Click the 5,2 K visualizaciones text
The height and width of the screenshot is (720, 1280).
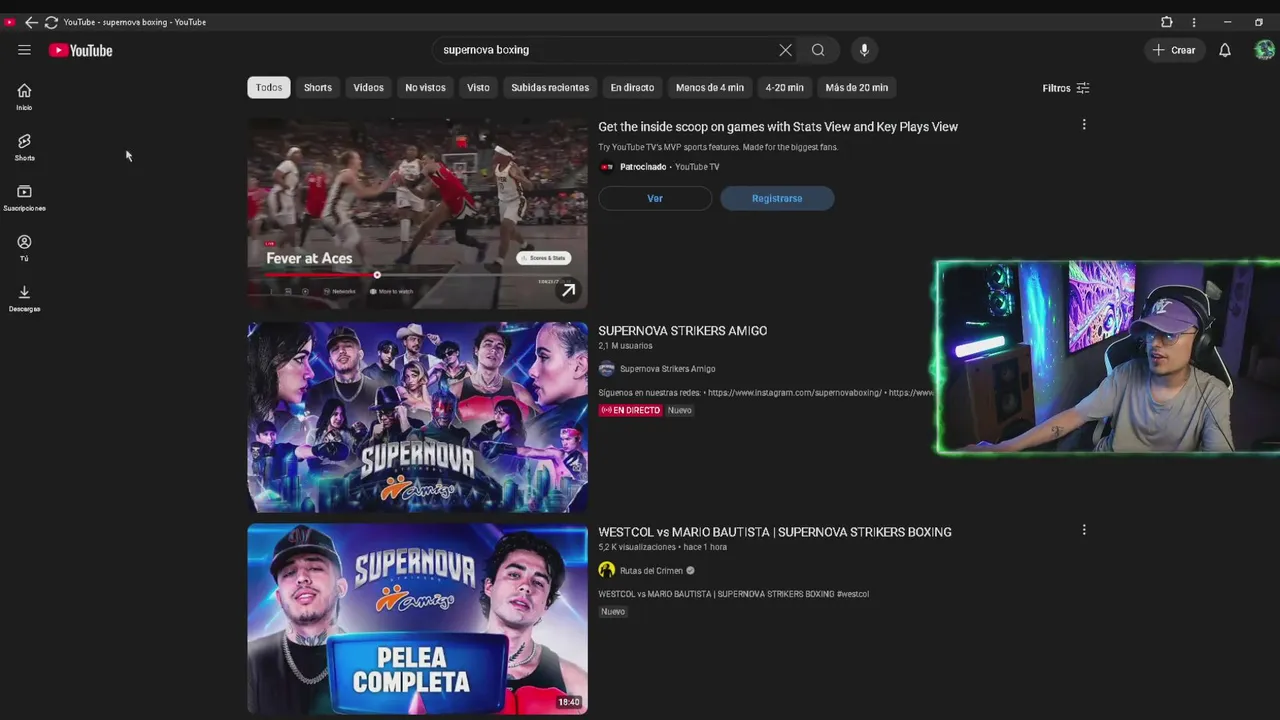636,547
